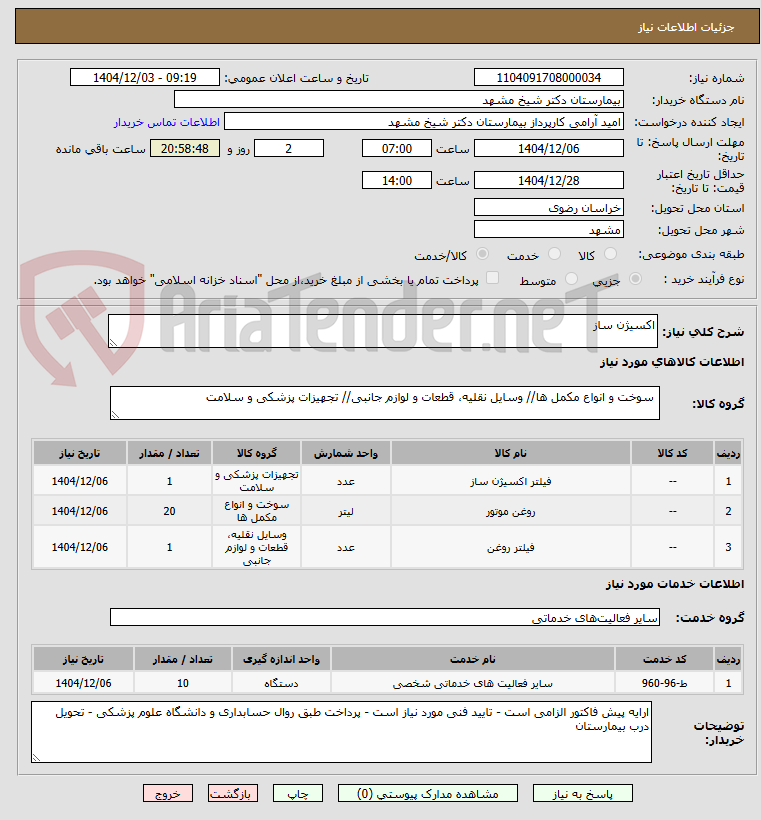Viewport: 761px width, 820px height.
Task: Click buyer organization field 'بیمارستان دکتر شیخ مشهد'
Action: point(399,99)
